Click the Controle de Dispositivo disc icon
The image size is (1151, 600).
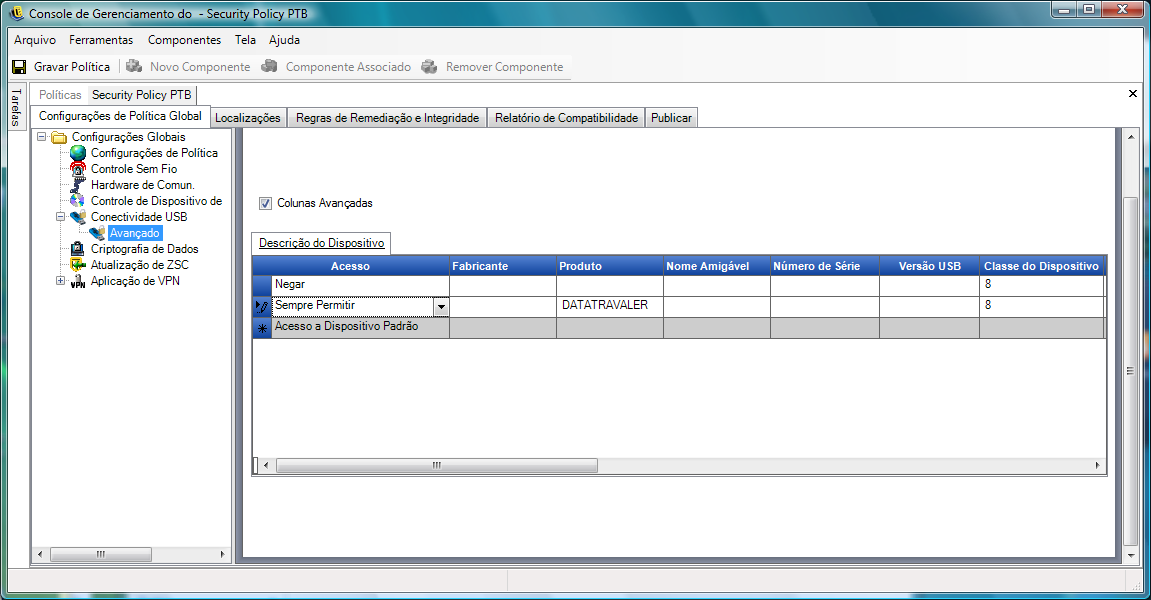[x=78, y=200]
